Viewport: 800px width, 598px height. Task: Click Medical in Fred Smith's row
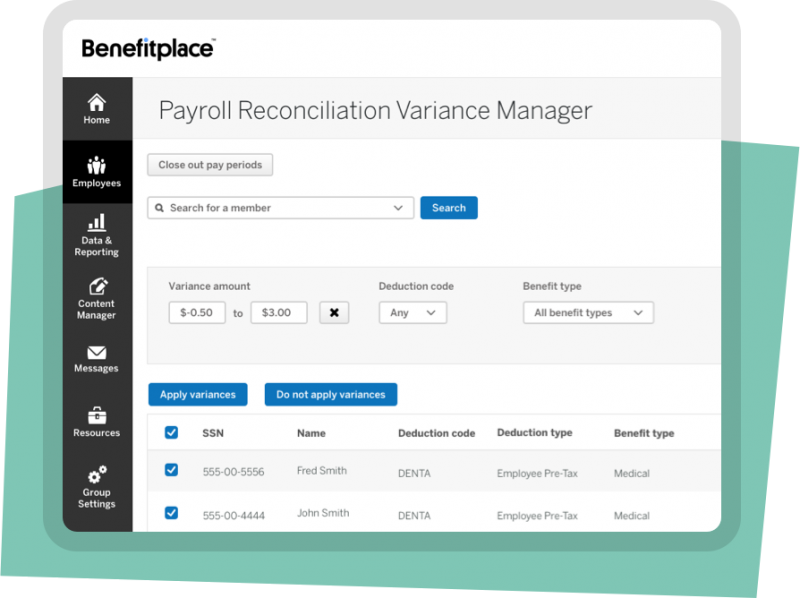coord(632,474)
